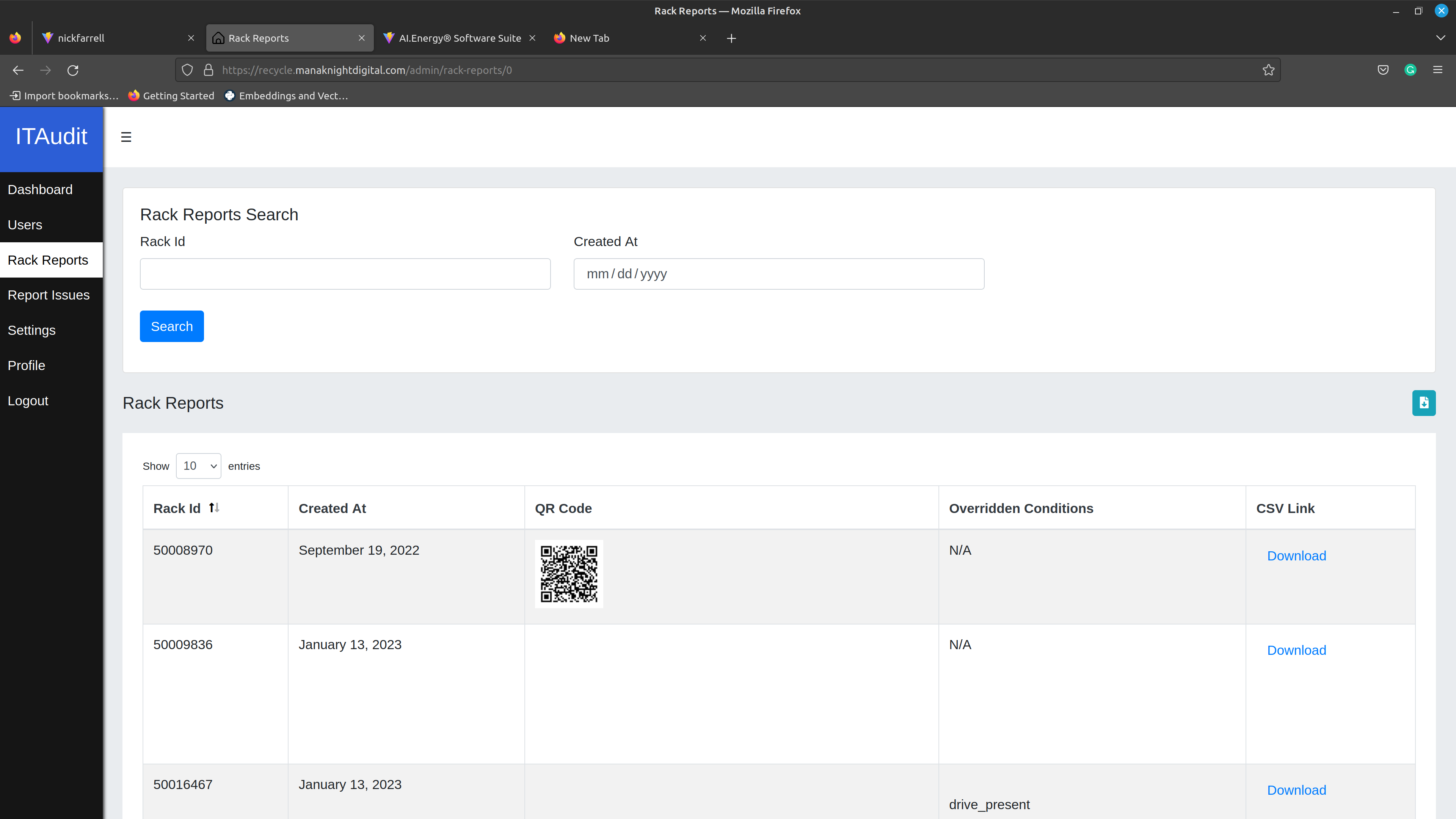This screenshot has width=1456, height=819.
Task: Download CSV for rack 50016467
Action: 1297,790
